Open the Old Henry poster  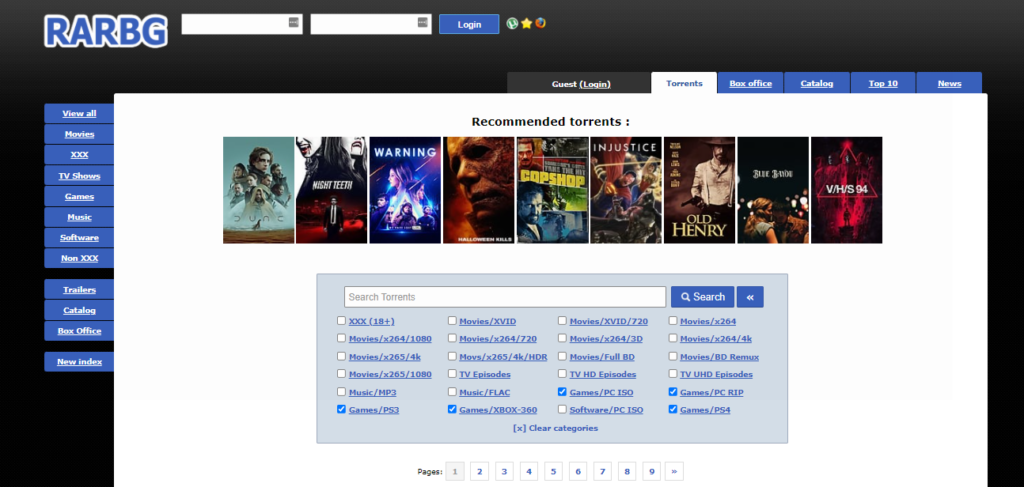699,190
